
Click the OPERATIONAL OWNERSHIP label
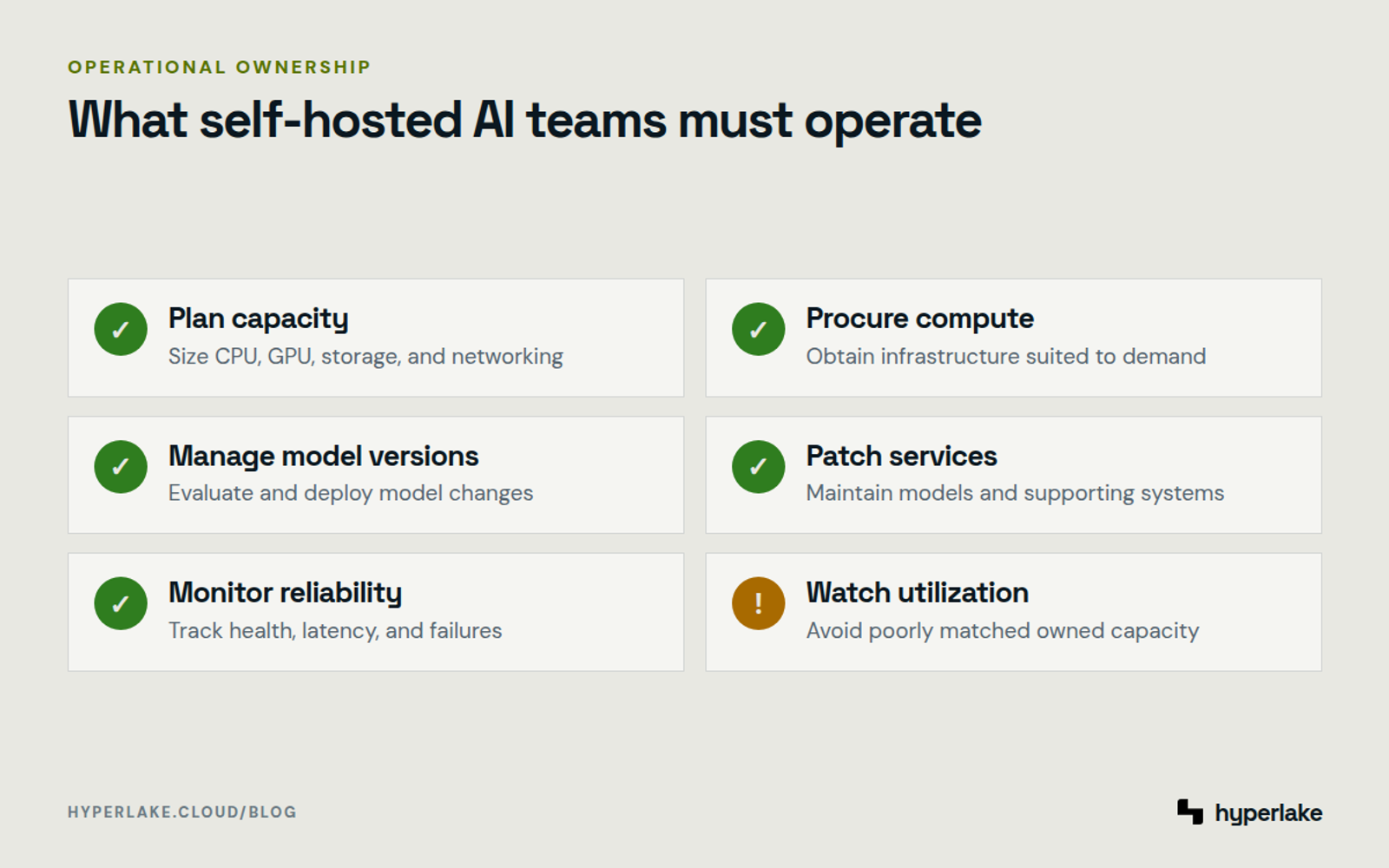219,67
